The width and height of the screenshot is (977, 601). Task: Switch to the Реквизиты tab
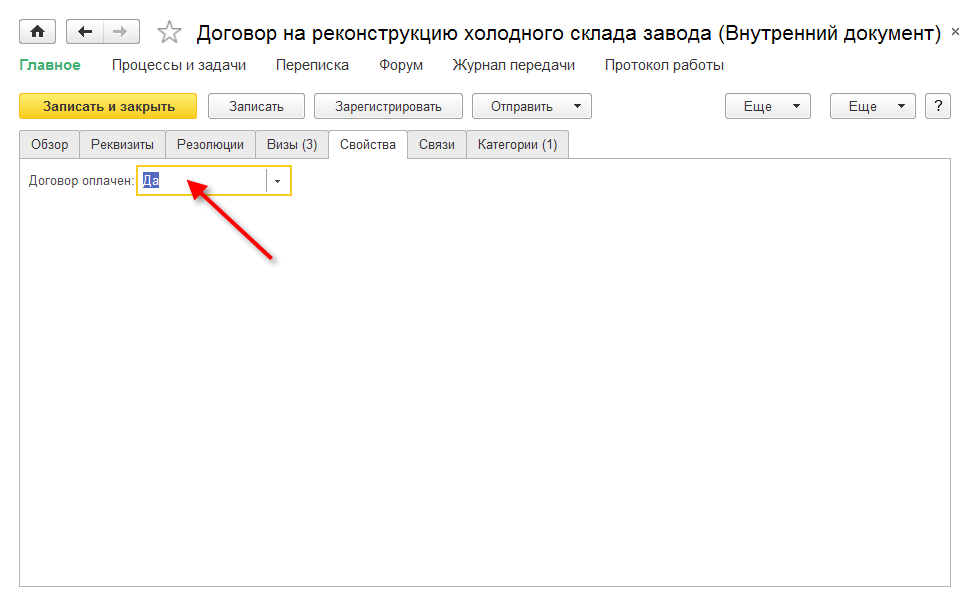(x=122, y=144)
